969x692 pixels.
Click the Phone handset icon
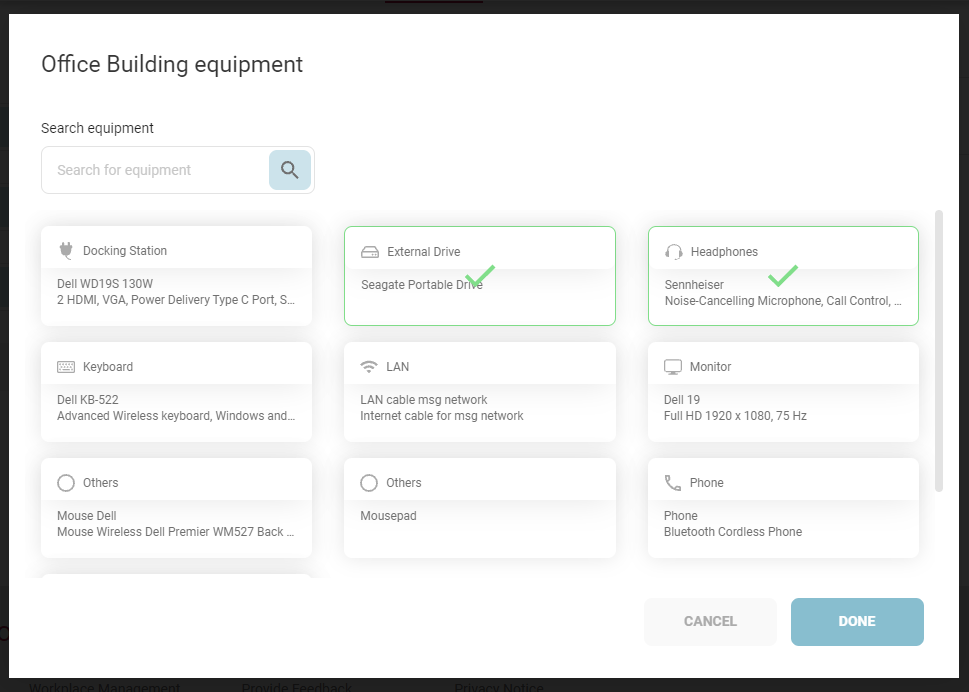pos(673,483)
